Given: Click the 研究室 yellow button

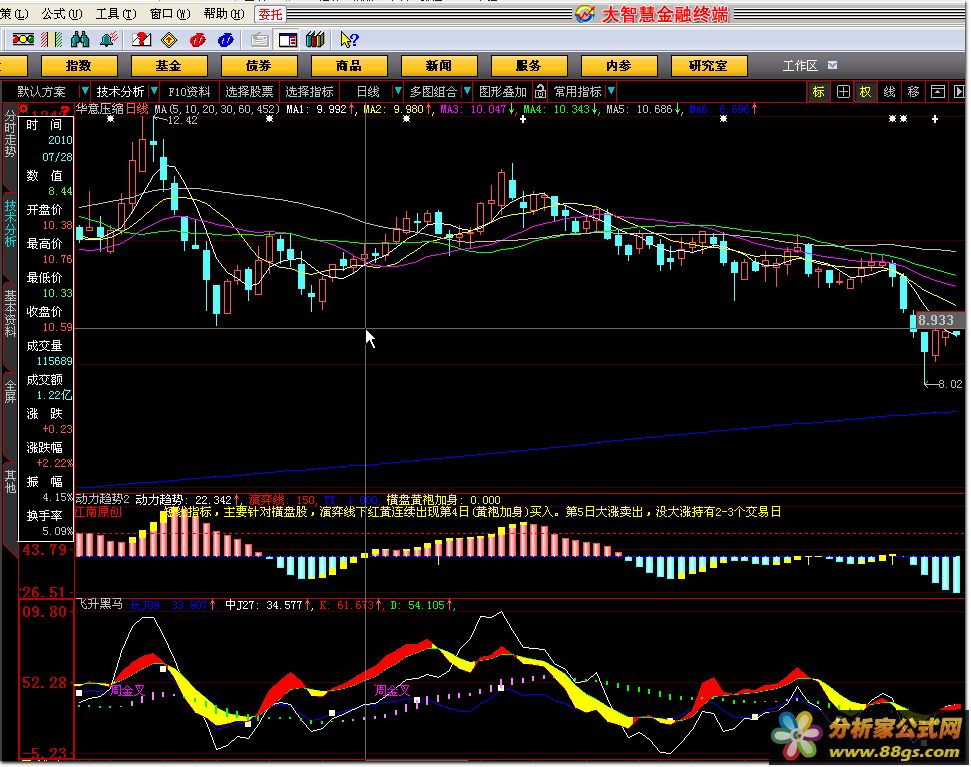Looking at the screenshot, I should [708, 66].
